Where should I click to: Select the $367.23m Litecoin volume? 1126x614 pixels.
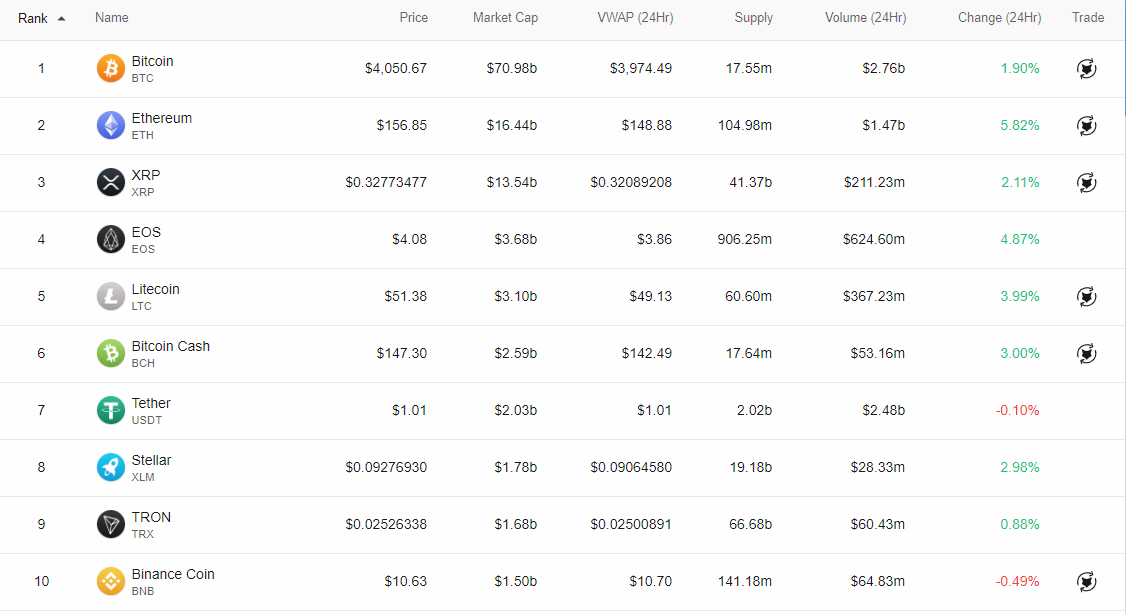point(873,296)
